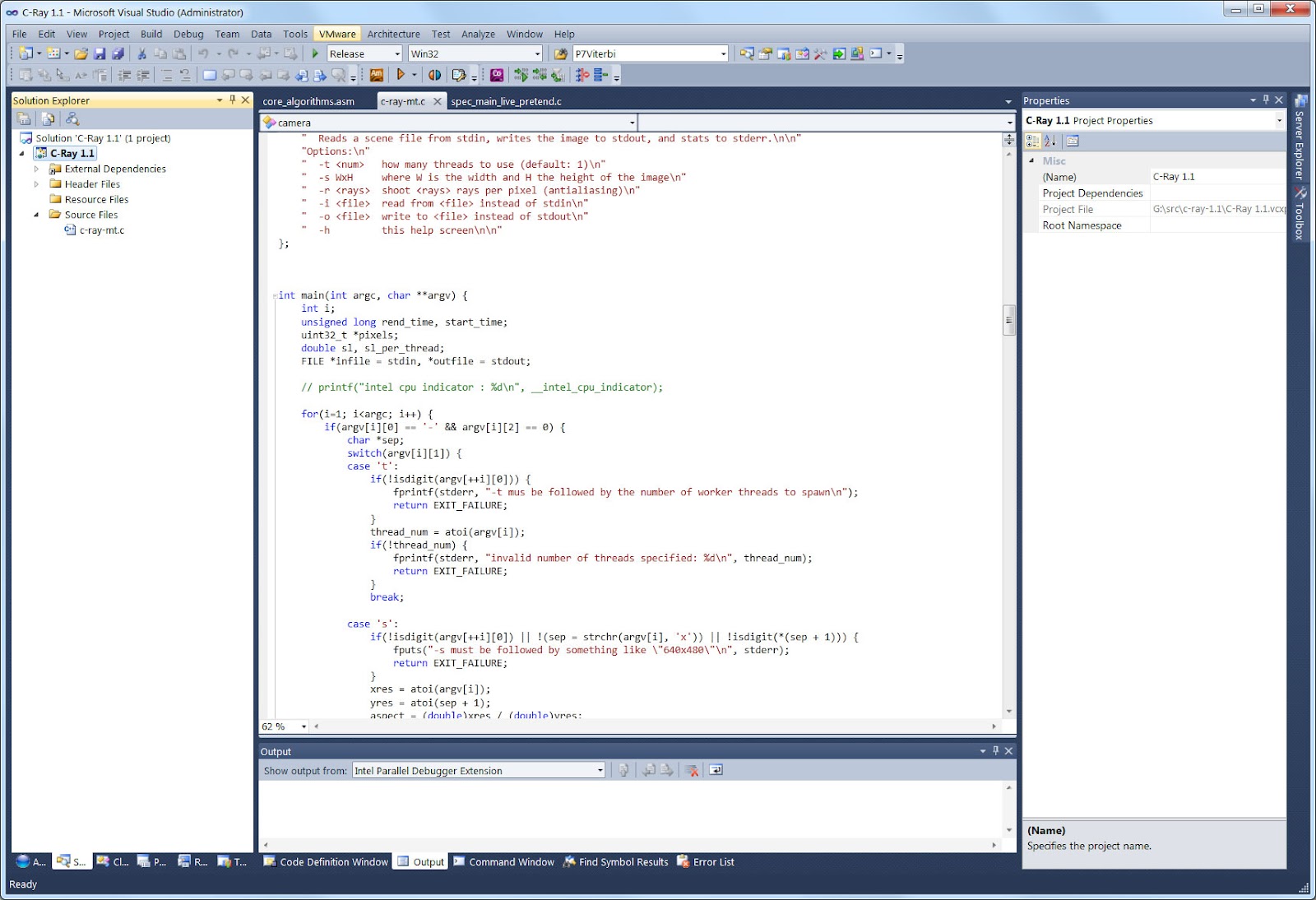Click the Comment Out Selected Lines icon
The image size is (1316, 900).
tap(166, 75)
